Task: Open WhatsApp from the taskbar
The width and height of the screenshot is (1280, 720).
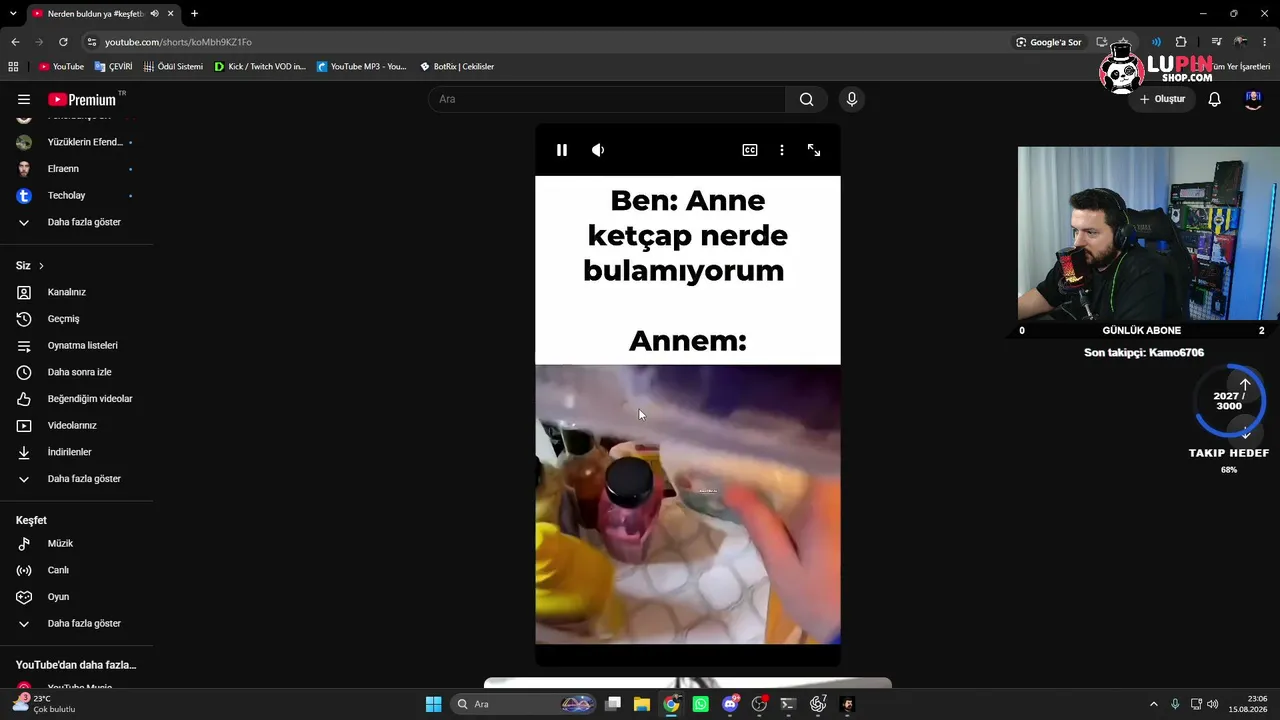Action: tap(701, 704)
